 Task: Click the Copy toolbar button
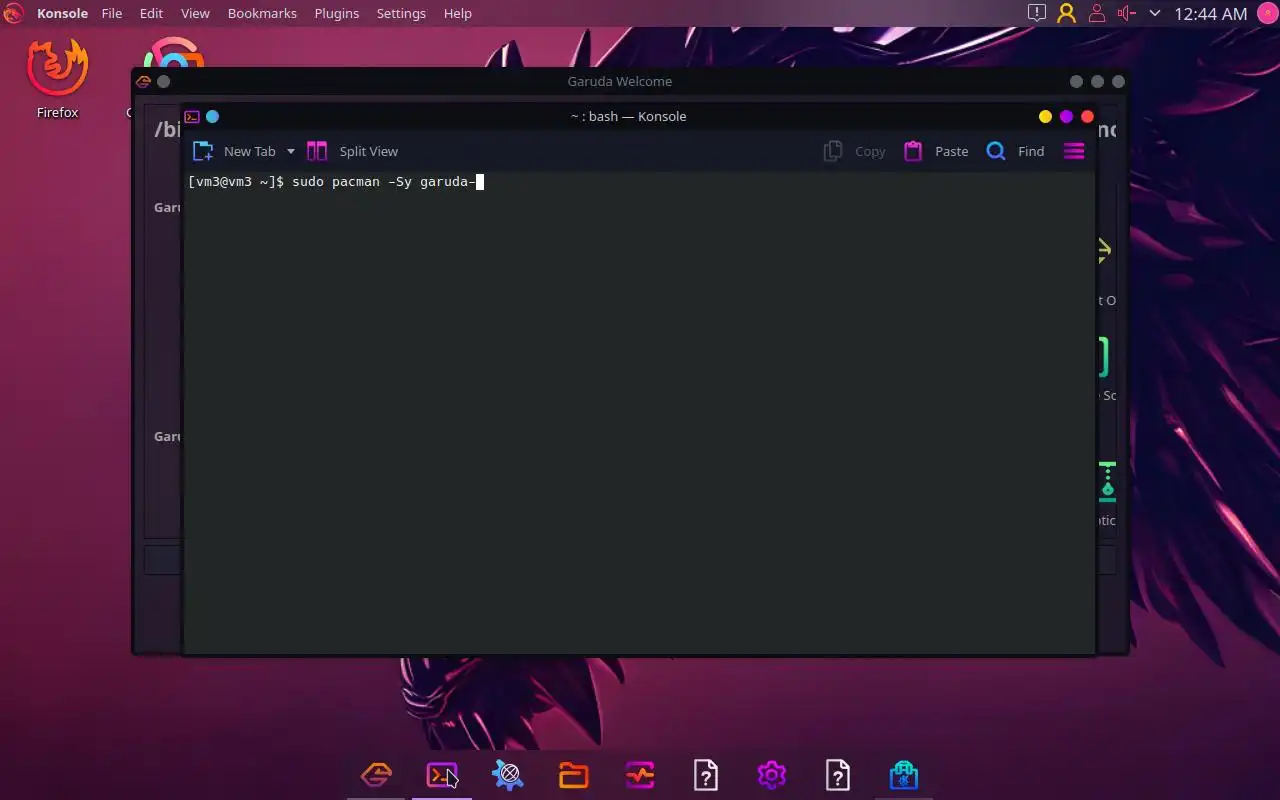tap(855, 151)
